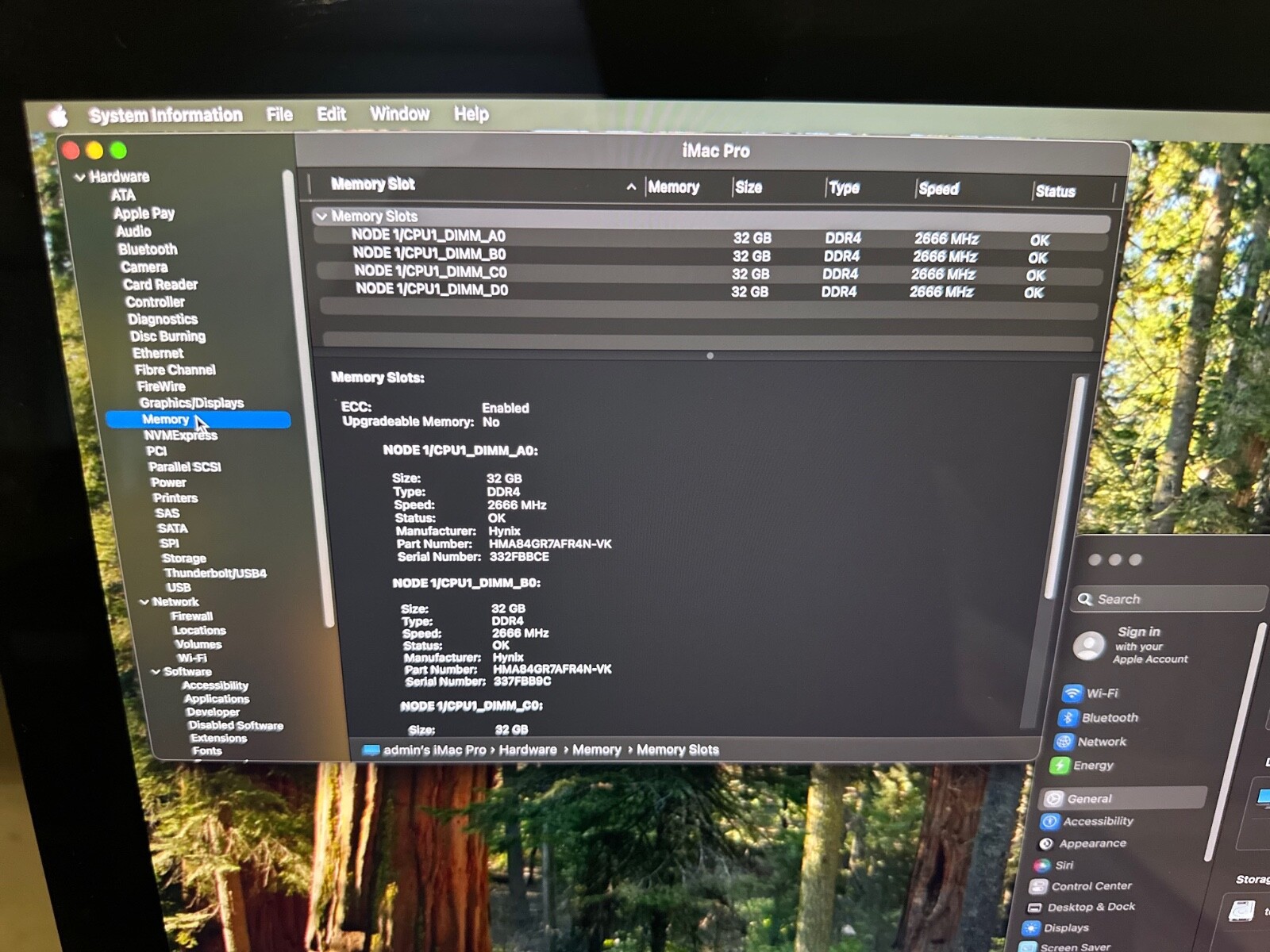Click the Appearance icon in System Settings

pyautogui.click(x=1045, y=843)
